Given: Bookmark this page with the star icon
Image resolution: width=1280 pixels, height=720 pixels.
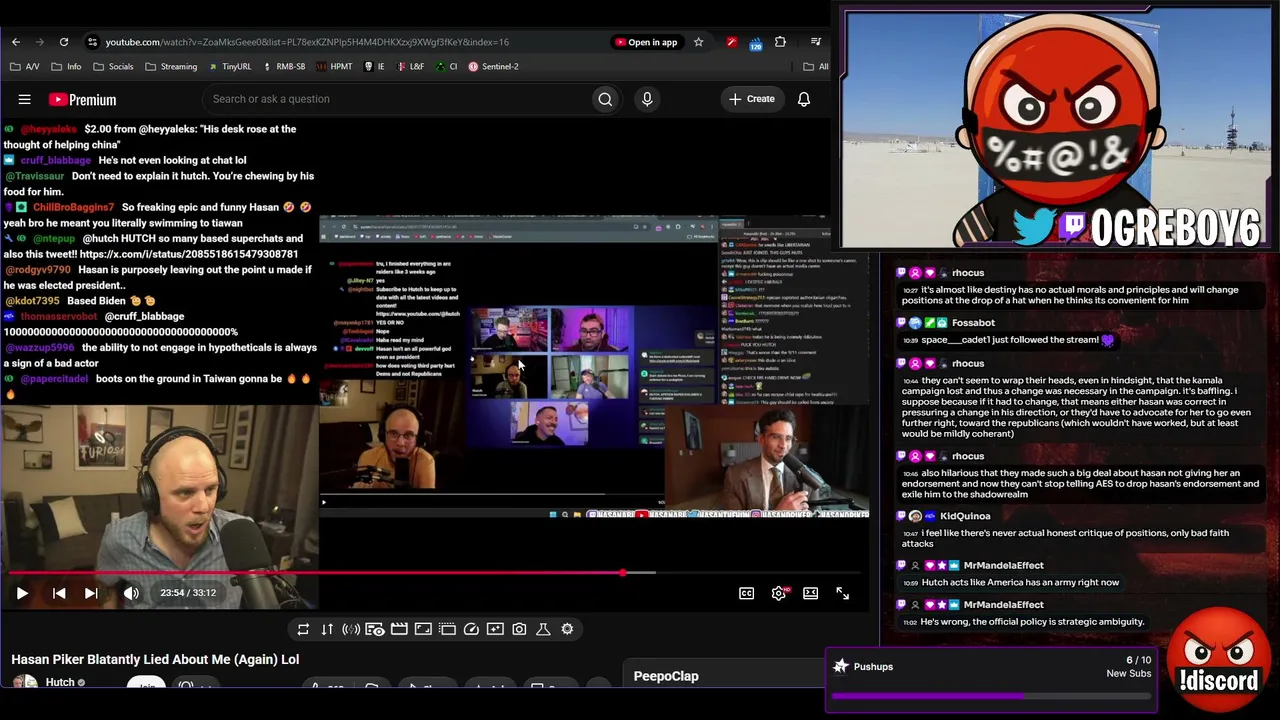Looking at the screenshot, I should [x=698, y=42].
